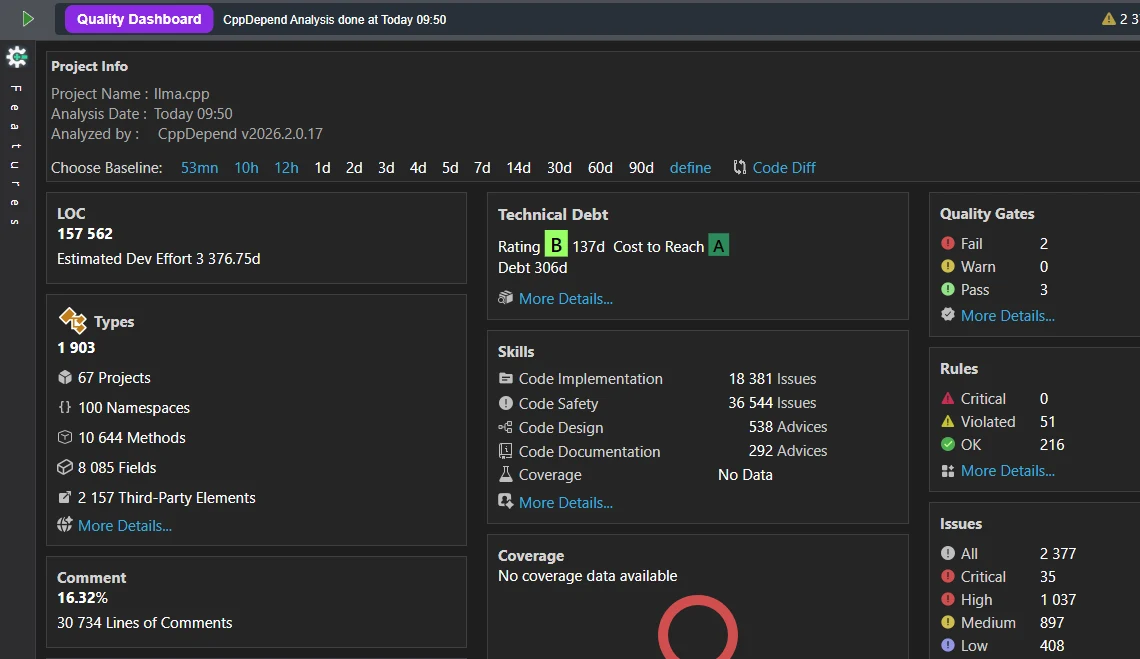The width and height of the screenshot is (1140, 659).
Task: Open More Details in Skills panel
Action: point(566,503)
